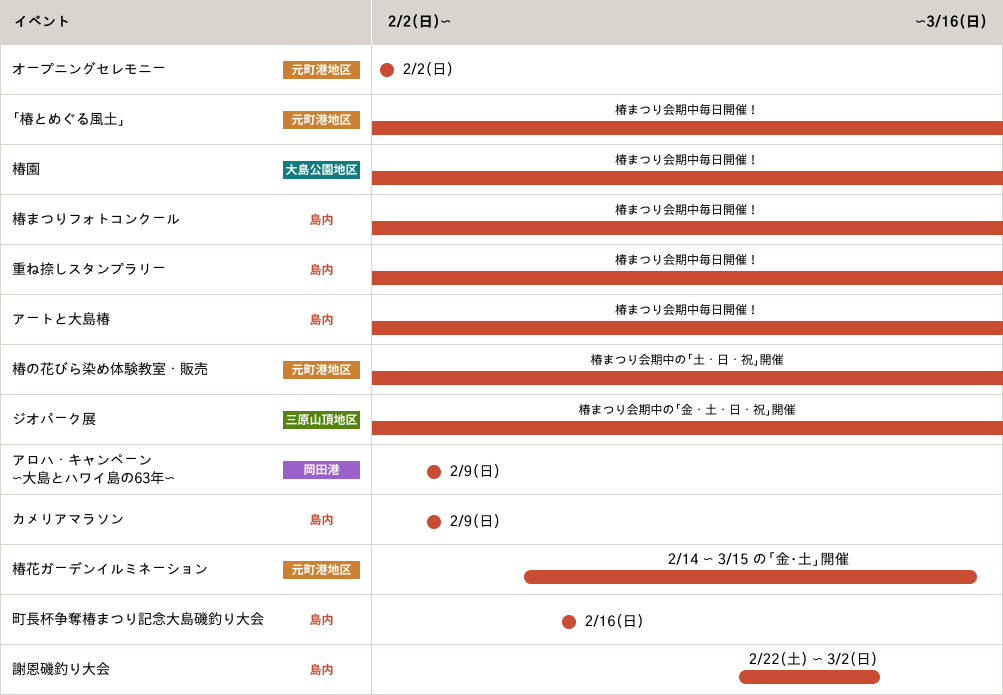Image resolution: width=1003 pixels, height=695 pixels.
Task: Select ジオパーク展 event name
Action: click(x=54, y=419)
